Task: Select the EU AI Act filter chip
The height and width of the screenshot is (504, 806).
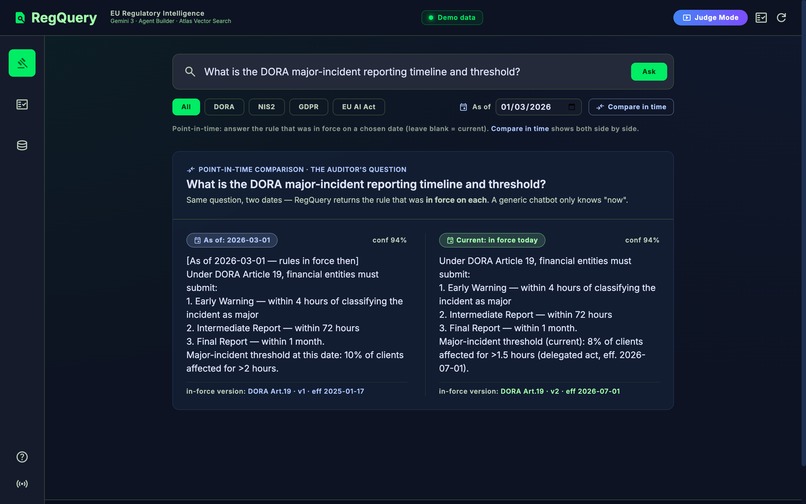Action: point(359,107)
